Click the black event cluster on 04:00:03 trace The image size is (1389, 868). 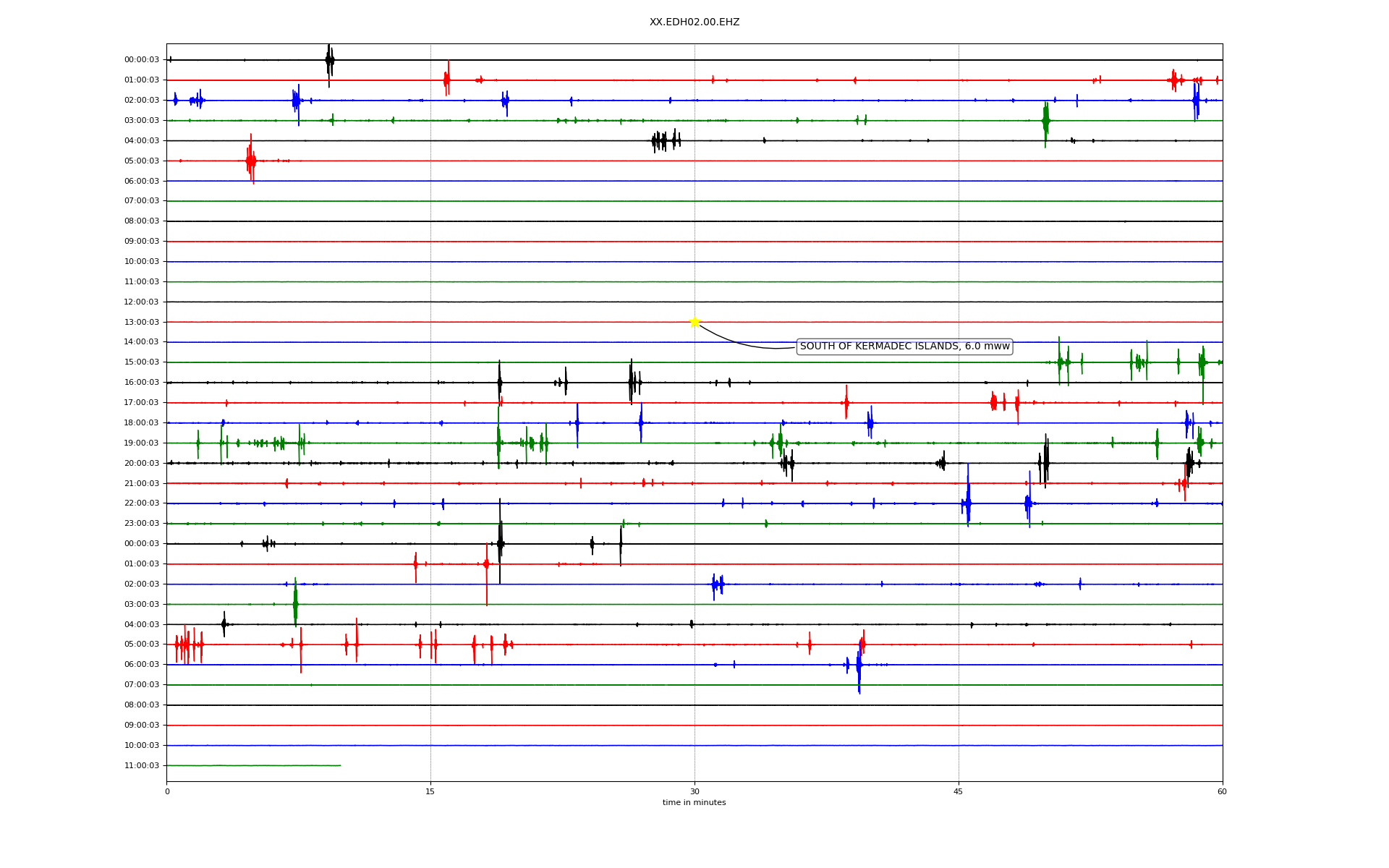(x=666, y=140)
